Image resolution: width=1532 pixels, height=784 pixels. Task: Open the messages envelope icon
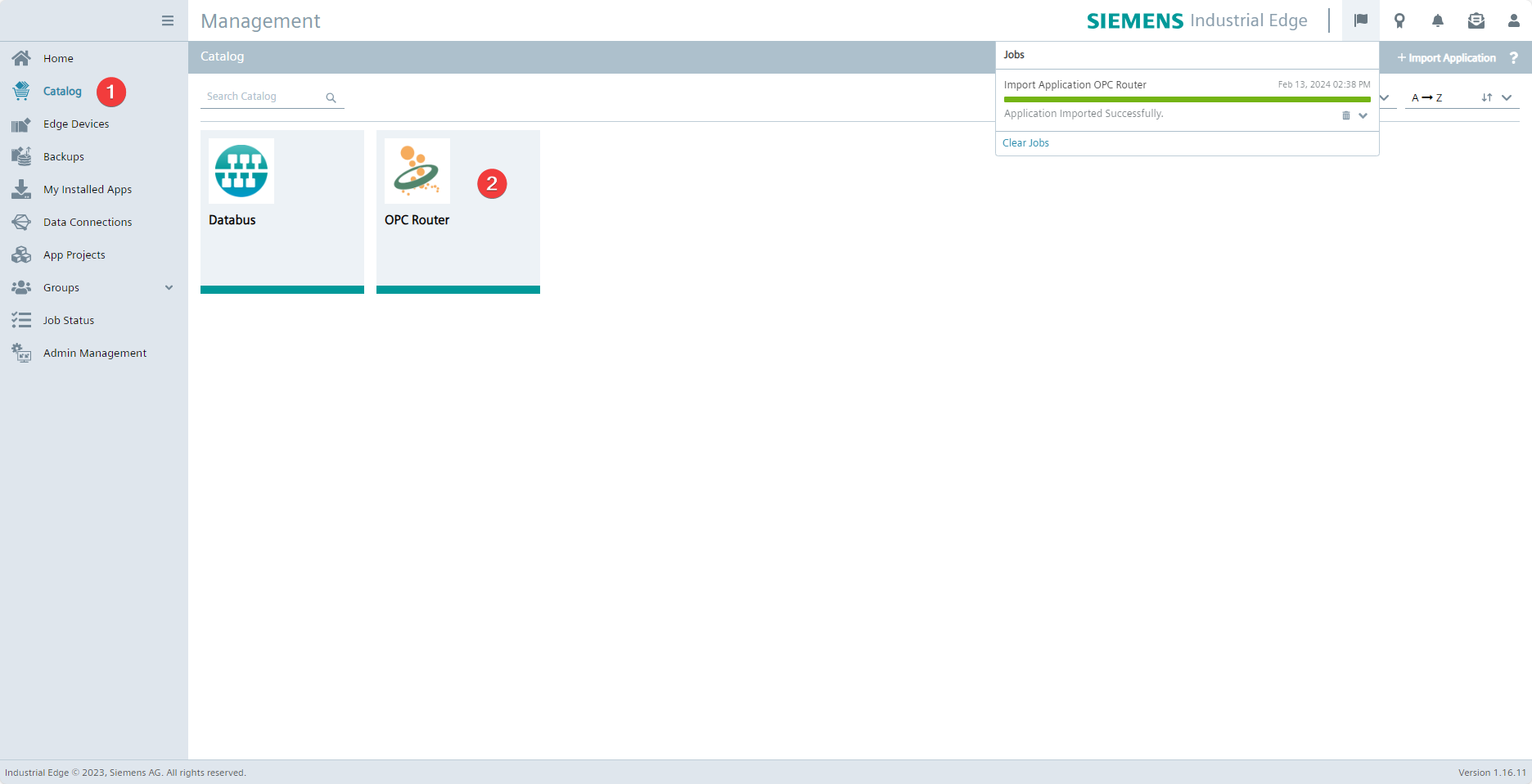coord(1476,20)
